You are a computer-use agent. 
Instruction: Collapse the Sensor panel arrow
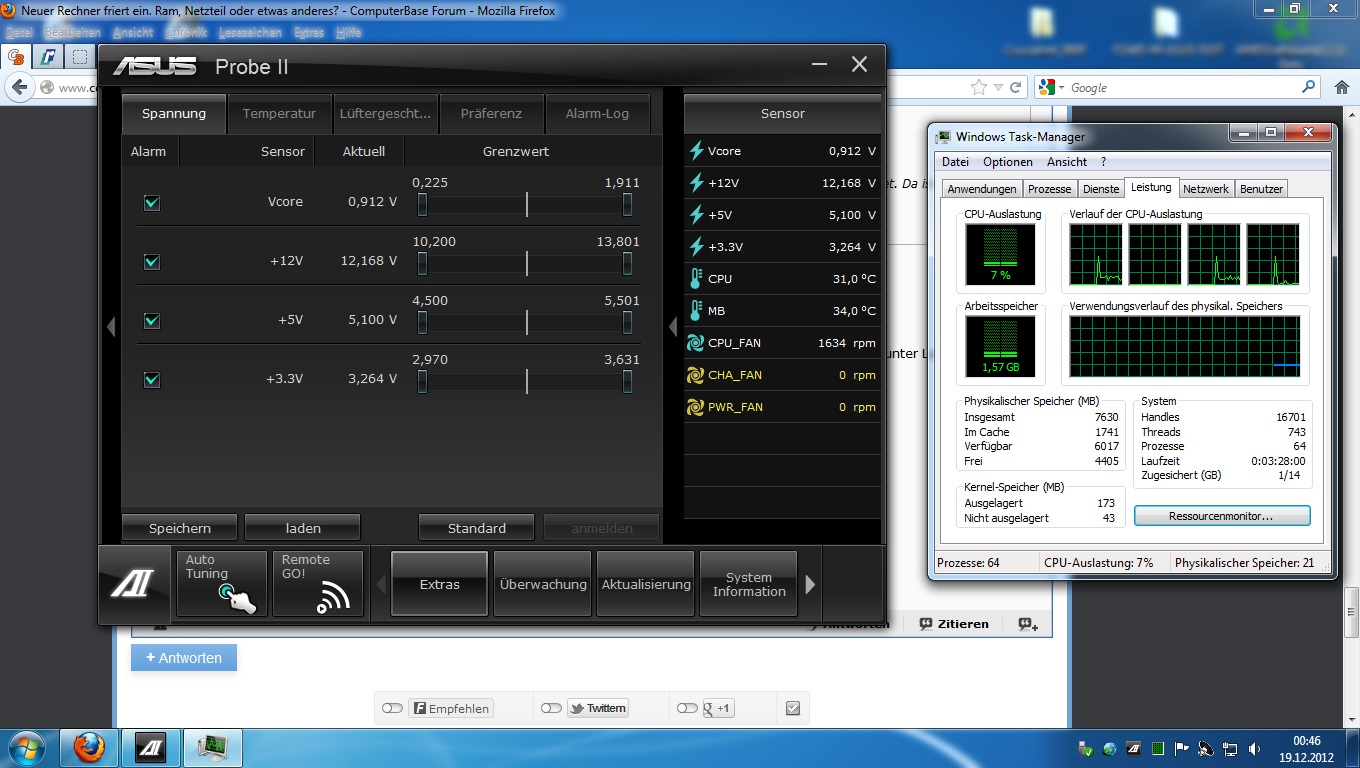click(x=673, y=326)
